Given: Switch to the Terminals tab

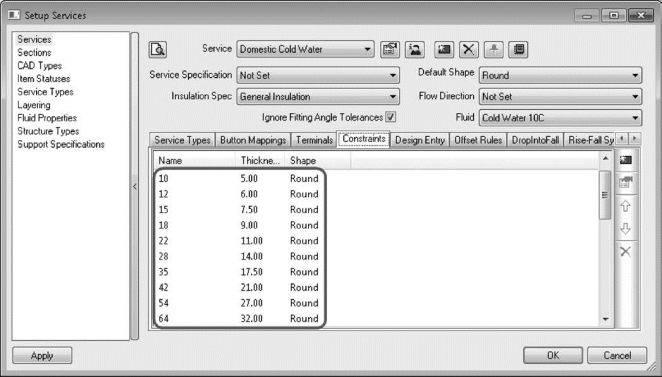Looking at the screenshot, I should pyautogui.click(x=314, y=140).
